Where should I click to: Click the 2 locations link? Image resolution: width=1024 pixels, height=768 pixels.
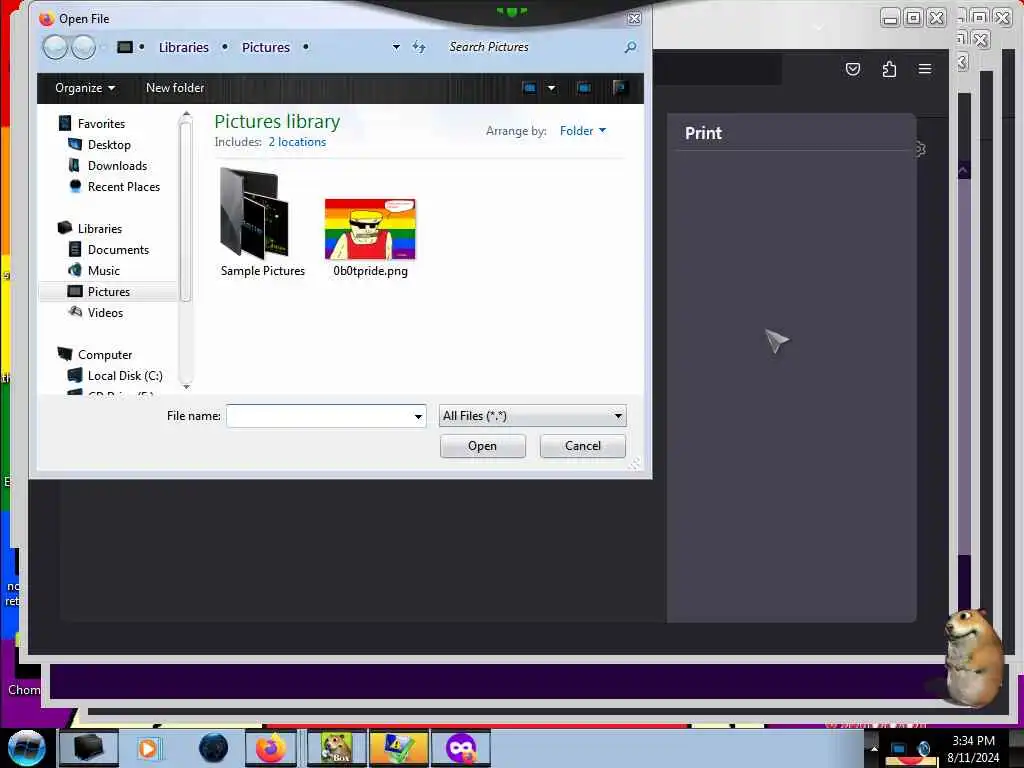coord(297,142)
